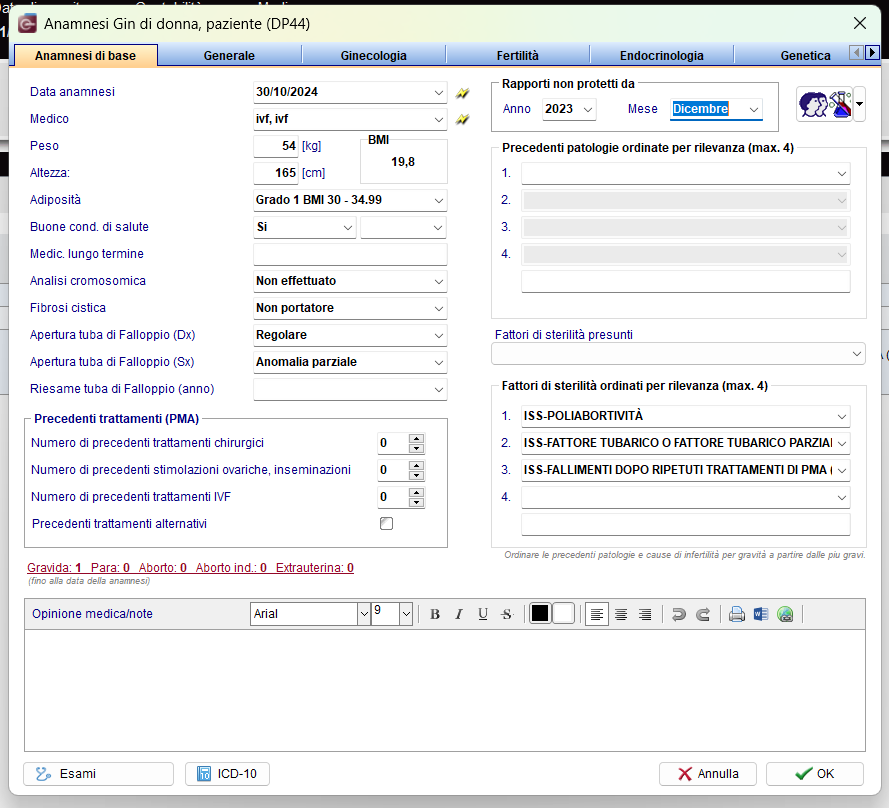Click the lightning icon beside Medico field
The image size is (889, 808).
[463, 119]
